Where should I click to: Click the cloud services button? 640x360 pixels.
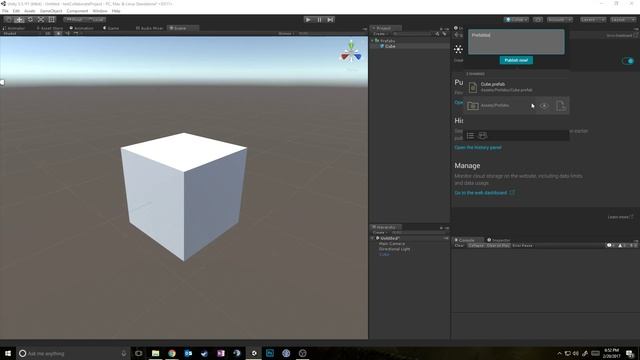tap(538, 20)
